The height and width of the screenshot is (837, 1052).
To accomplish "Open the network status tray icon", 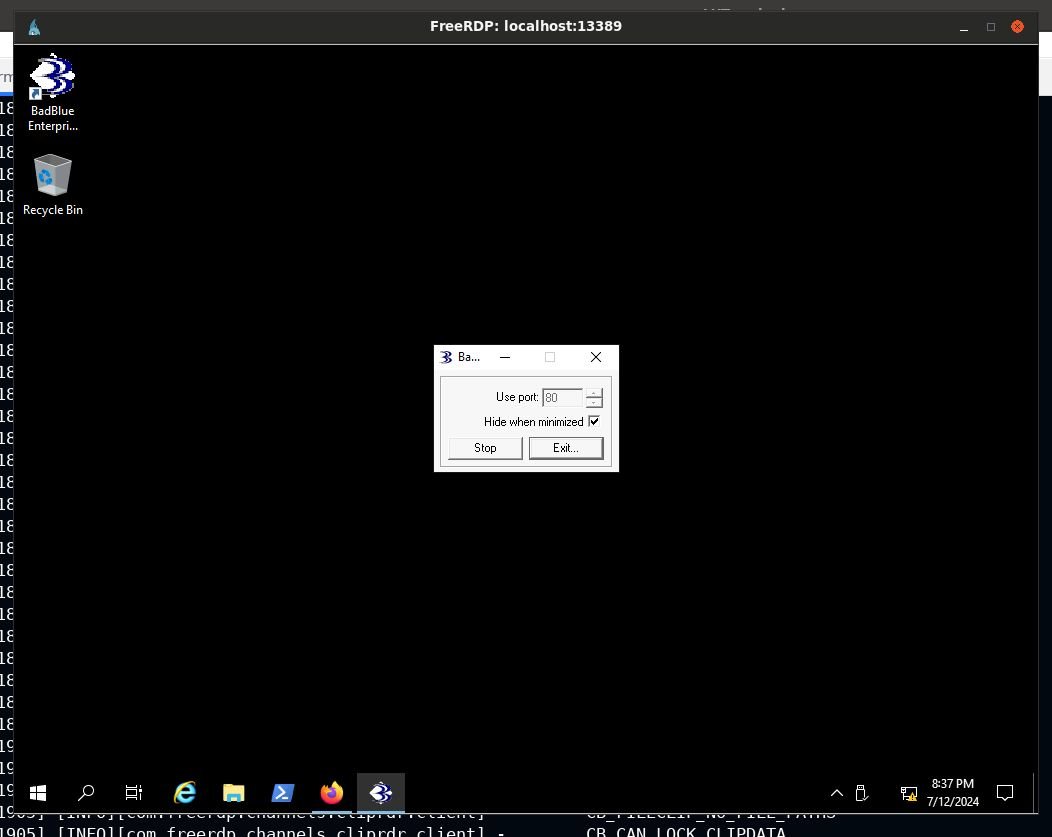I will (908, 793).
